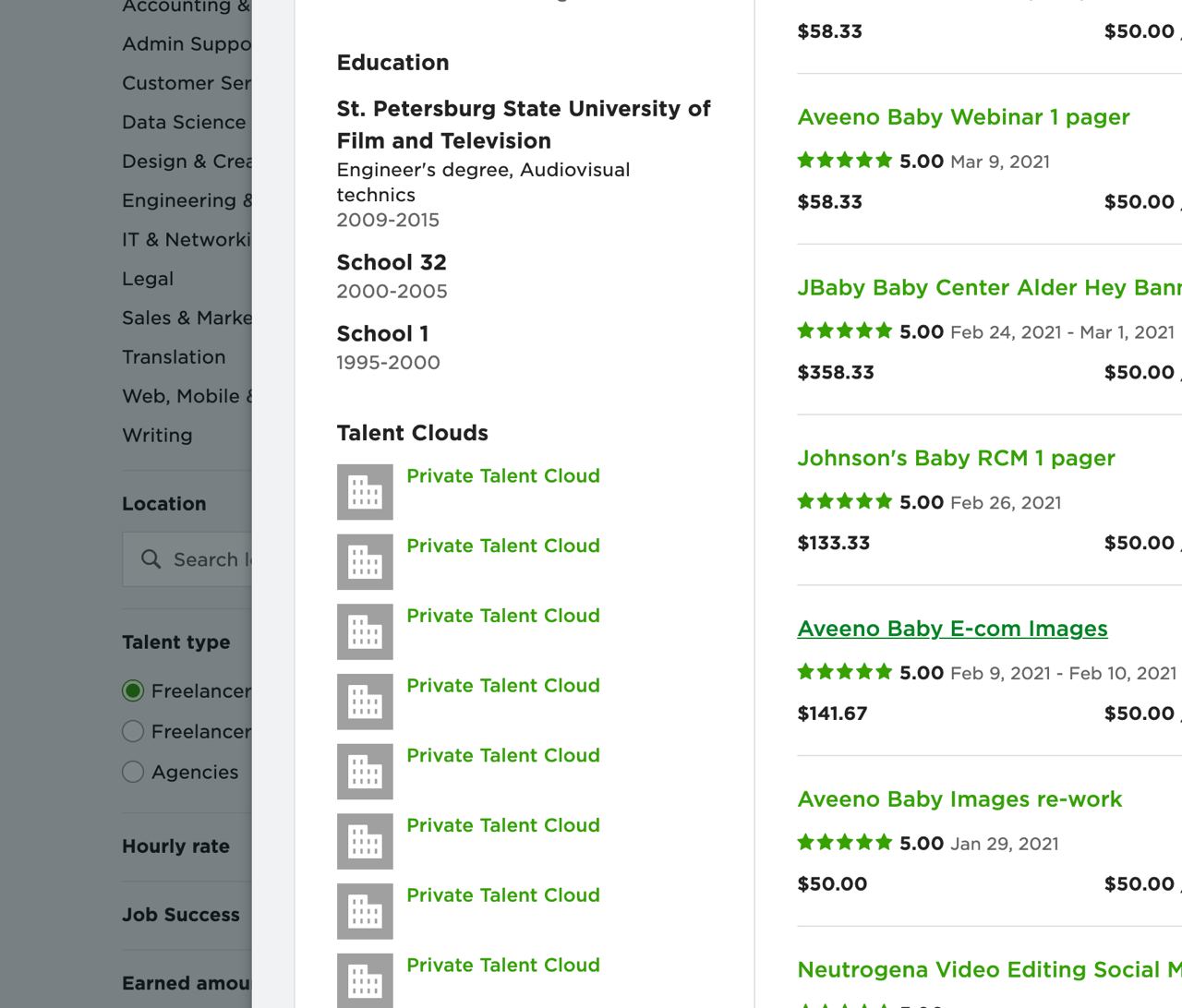Viewport: 1182px width, 1008px height.
Task: Choose the Legal category
Action: (148, 279)
